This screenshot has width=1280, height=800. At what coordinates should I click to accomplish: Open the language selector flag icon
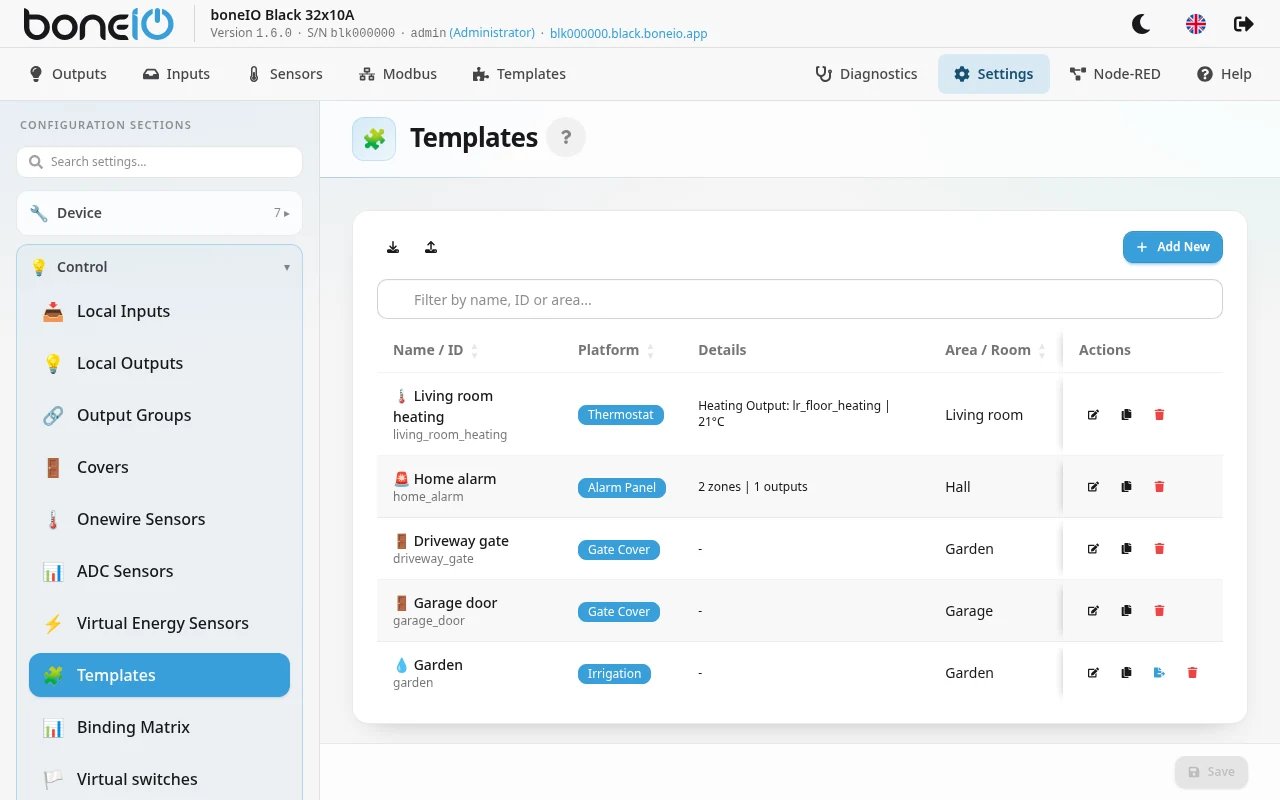click(1196, 24)
